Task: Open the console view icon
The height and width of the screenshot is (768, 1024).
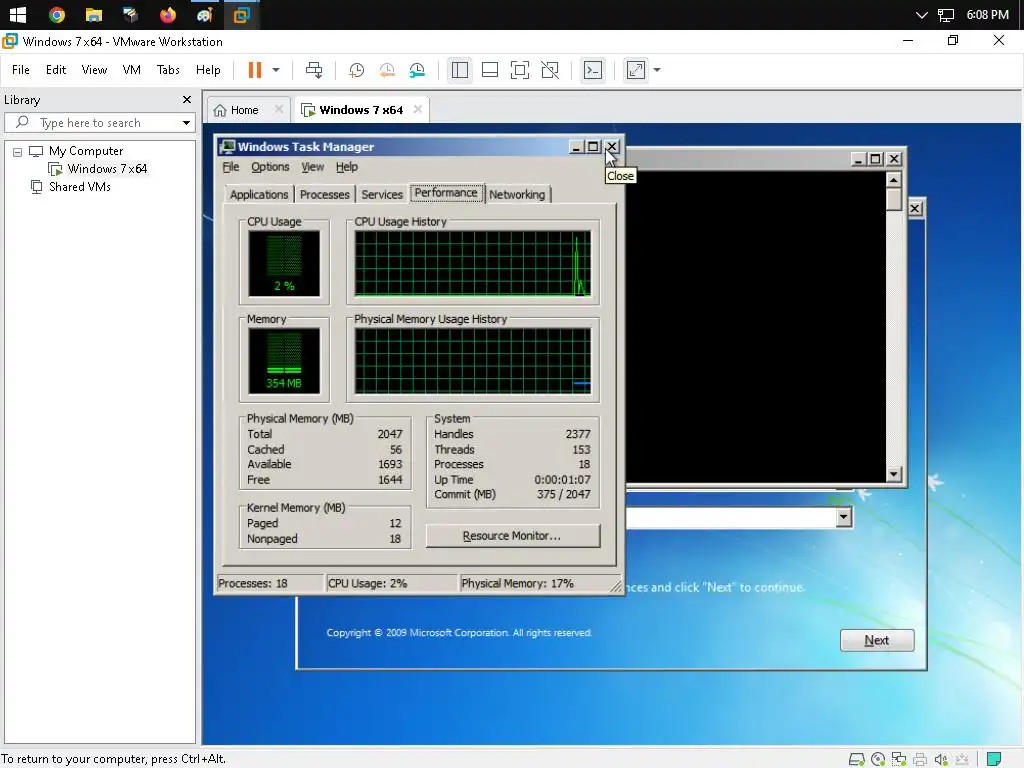Action: click(593, 70)
